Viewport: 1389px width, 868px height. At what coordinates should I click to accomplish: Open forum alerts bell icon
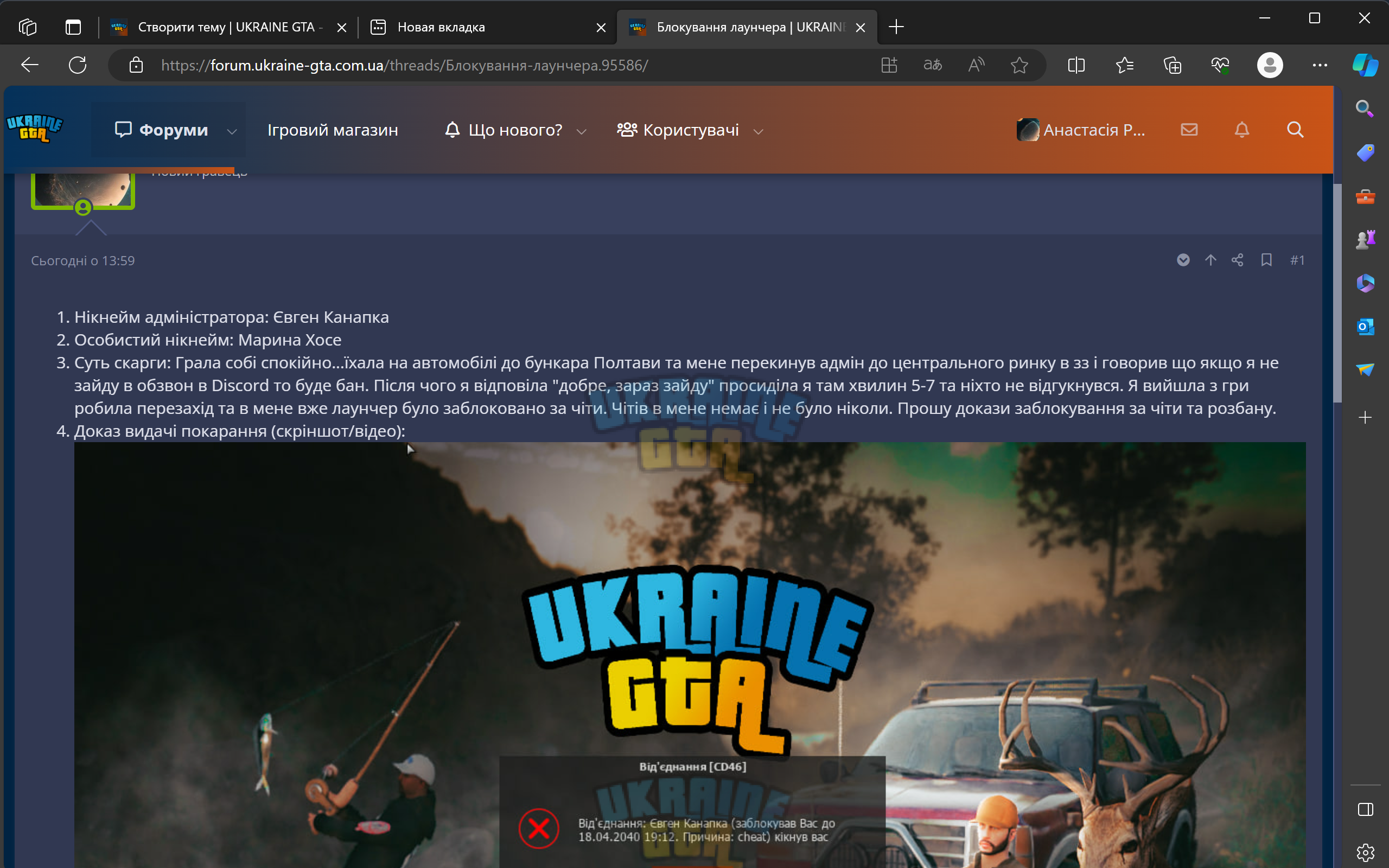tap(1241, 130)
